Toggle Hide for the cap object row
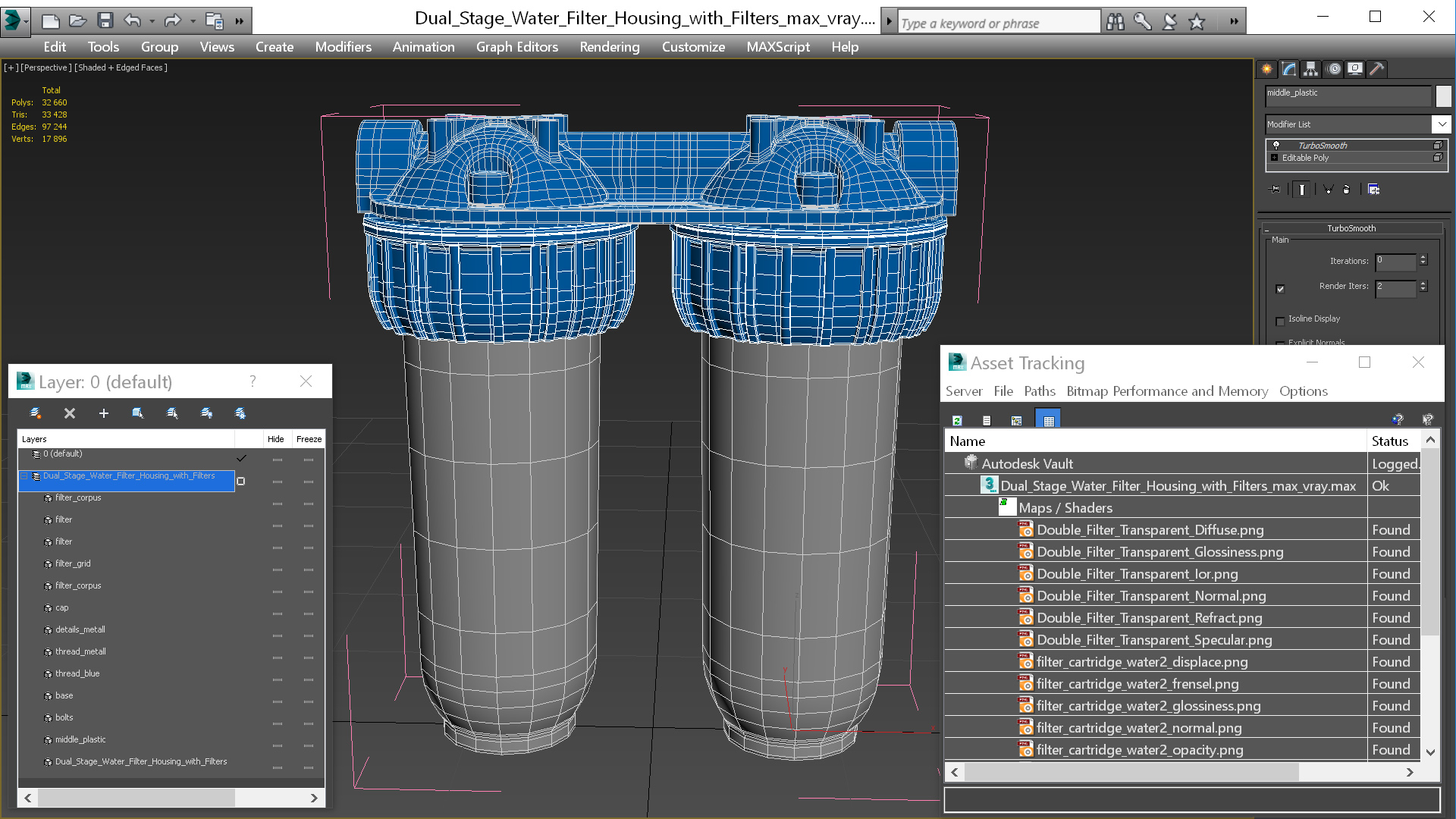1456x819 pixels. [x=278, y=613]
